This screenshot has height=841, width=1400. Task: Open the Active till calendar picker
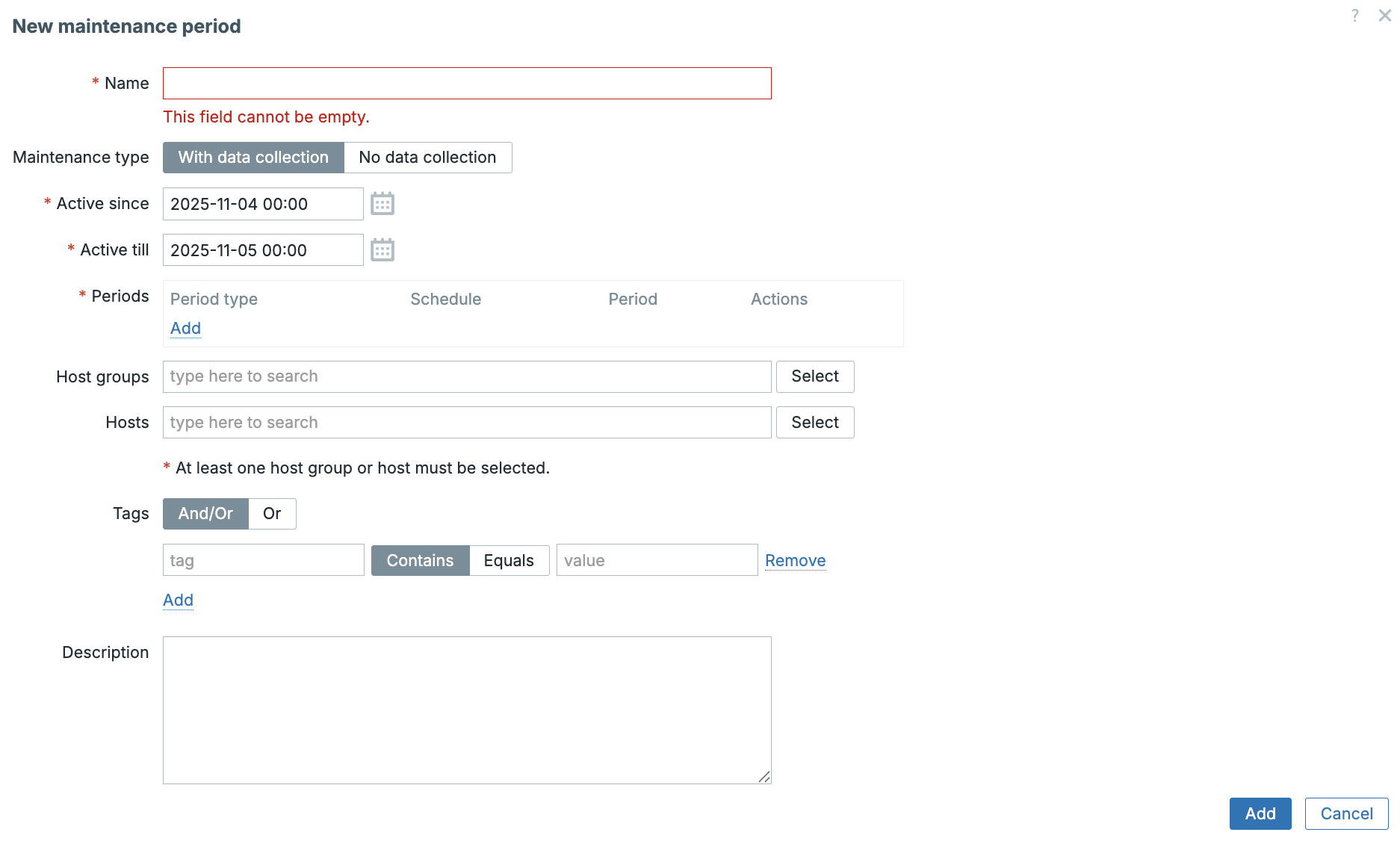click(x=382, y=250)
